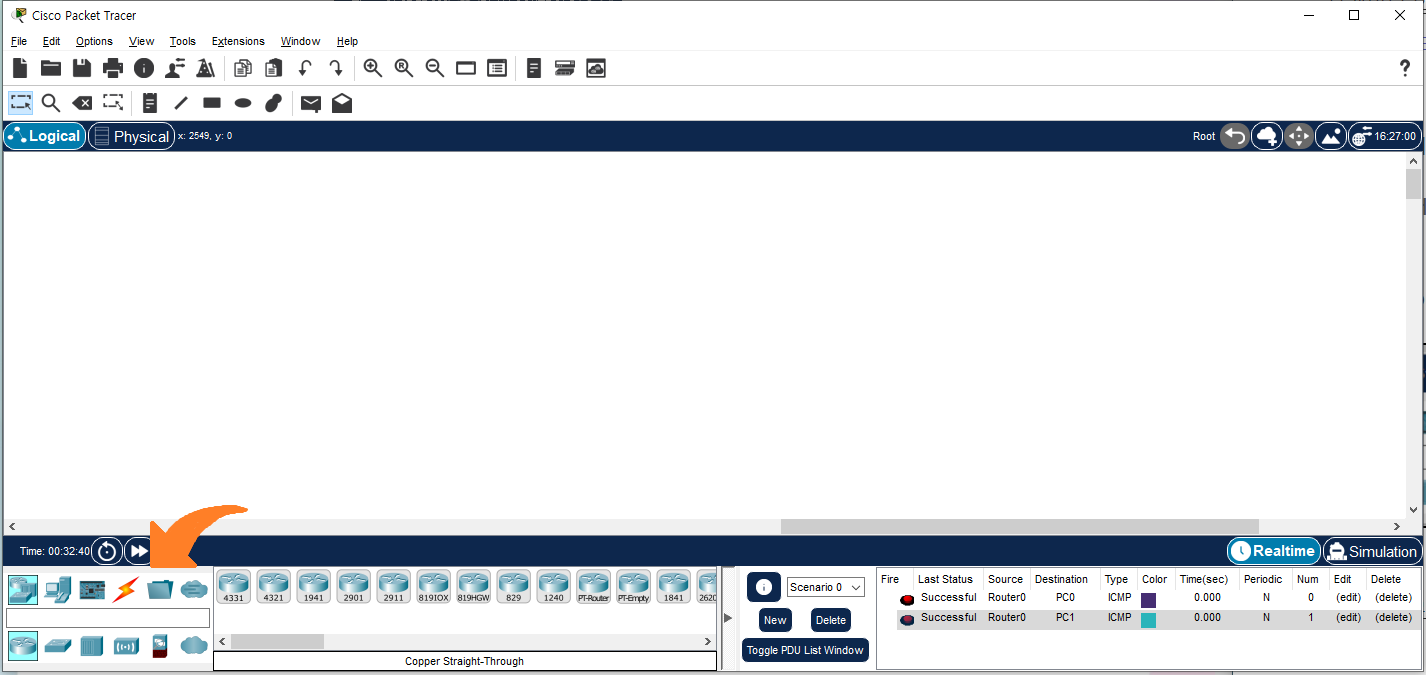The image size is (1426, 675).
Task: Select the Draw Freeform tool
Action: tap(274, 103)
